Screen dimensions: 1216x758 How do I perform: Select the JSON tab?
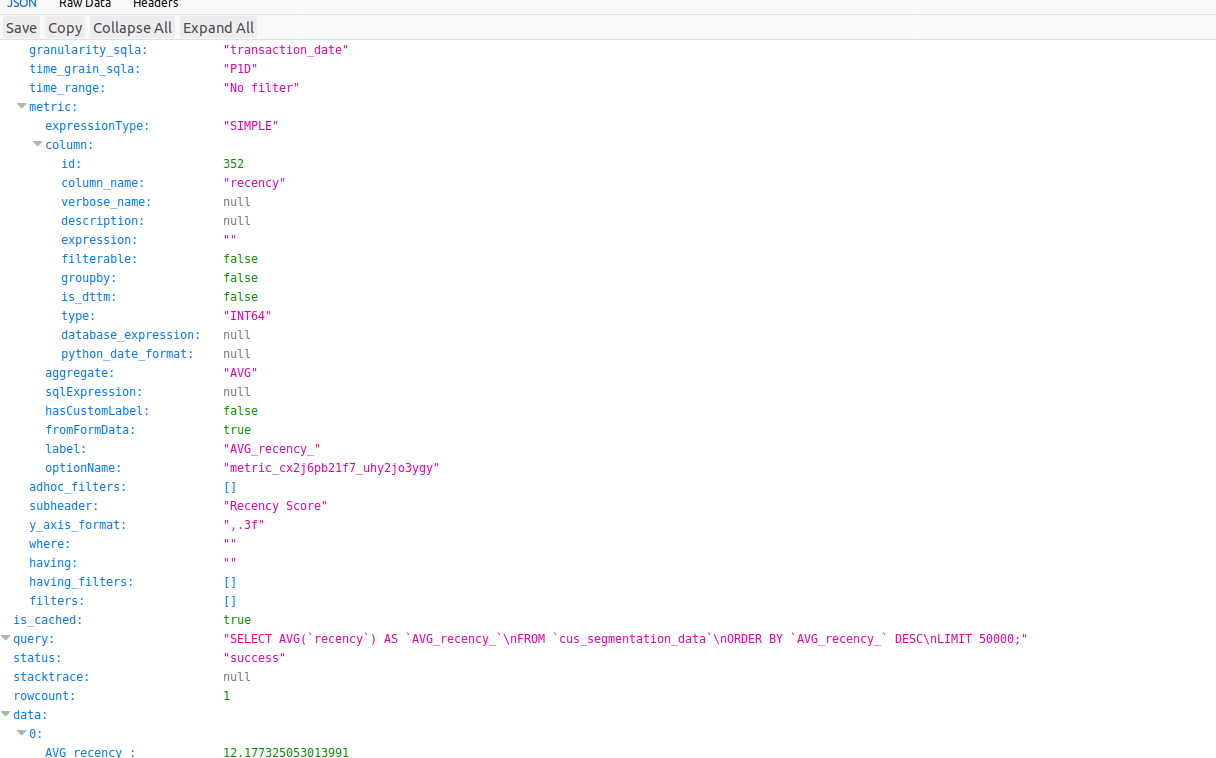(21, 4)
